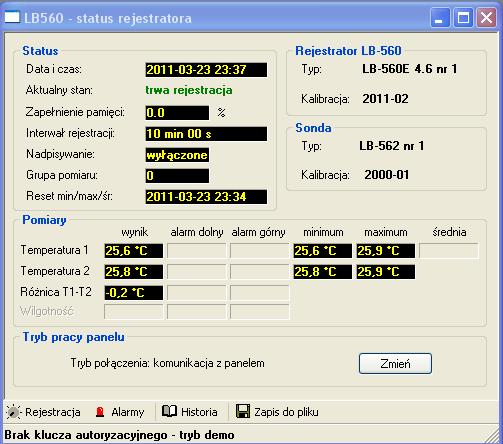Viewport: 503px width, 444px height.
Task: Select Temperatura 1 maximum 25,9 °C field
Action: pos(386,251)
